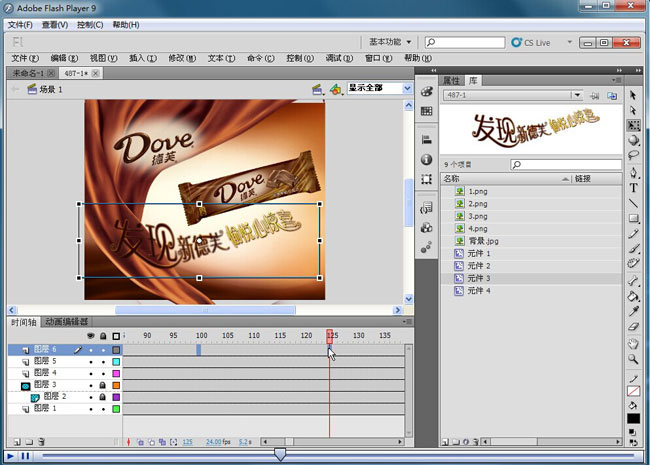This screenshot has width=650, height=465.
Task: Open the stage zoom 显示全部 dropdown
Action: tap(407, 88)
